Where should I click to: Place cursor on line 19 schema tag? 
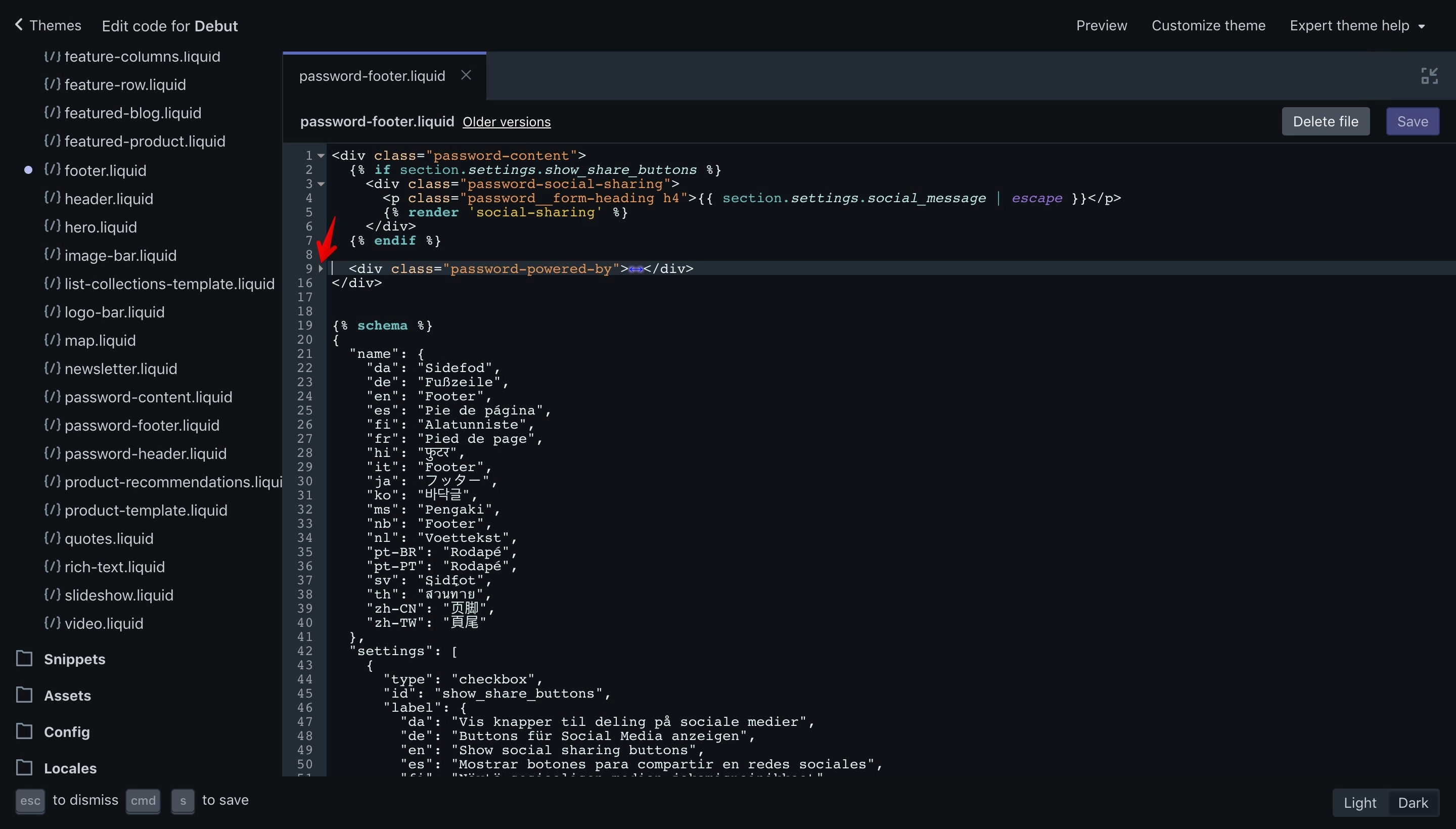tap(382, 326)
